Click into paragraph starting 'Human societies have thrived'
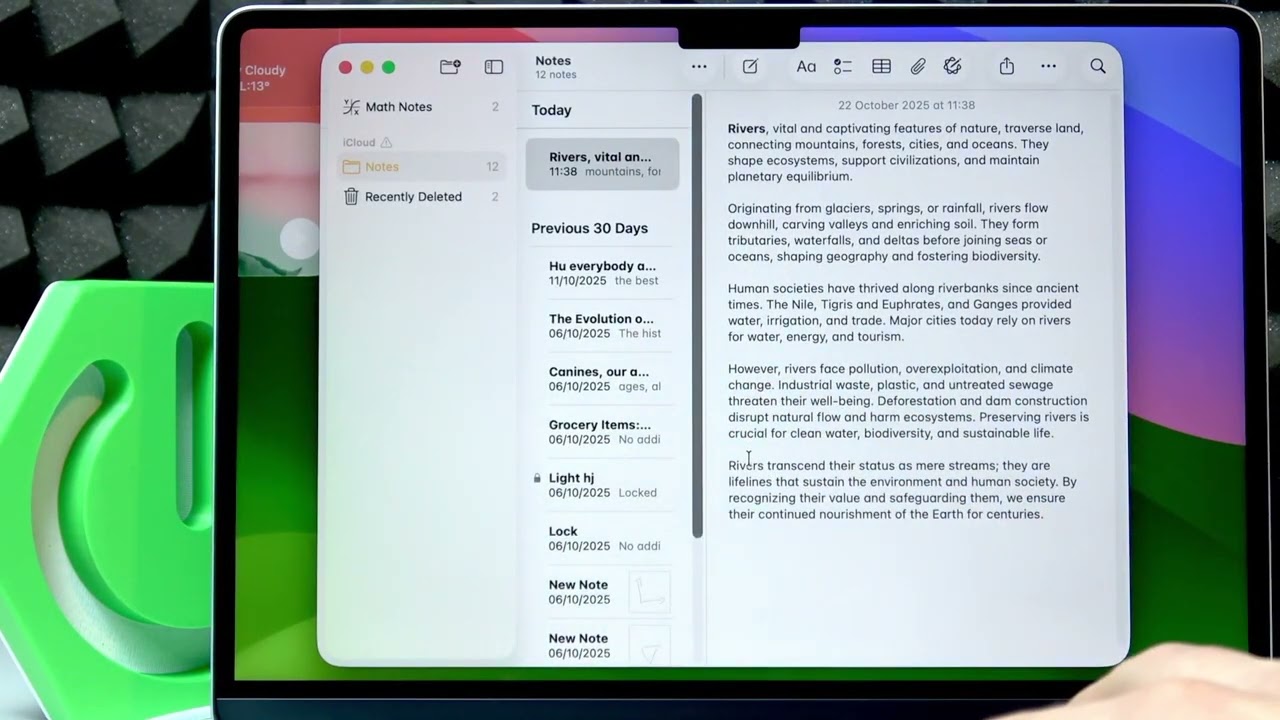The height and width of the screenshot is (720, 1280). point(903,312)
